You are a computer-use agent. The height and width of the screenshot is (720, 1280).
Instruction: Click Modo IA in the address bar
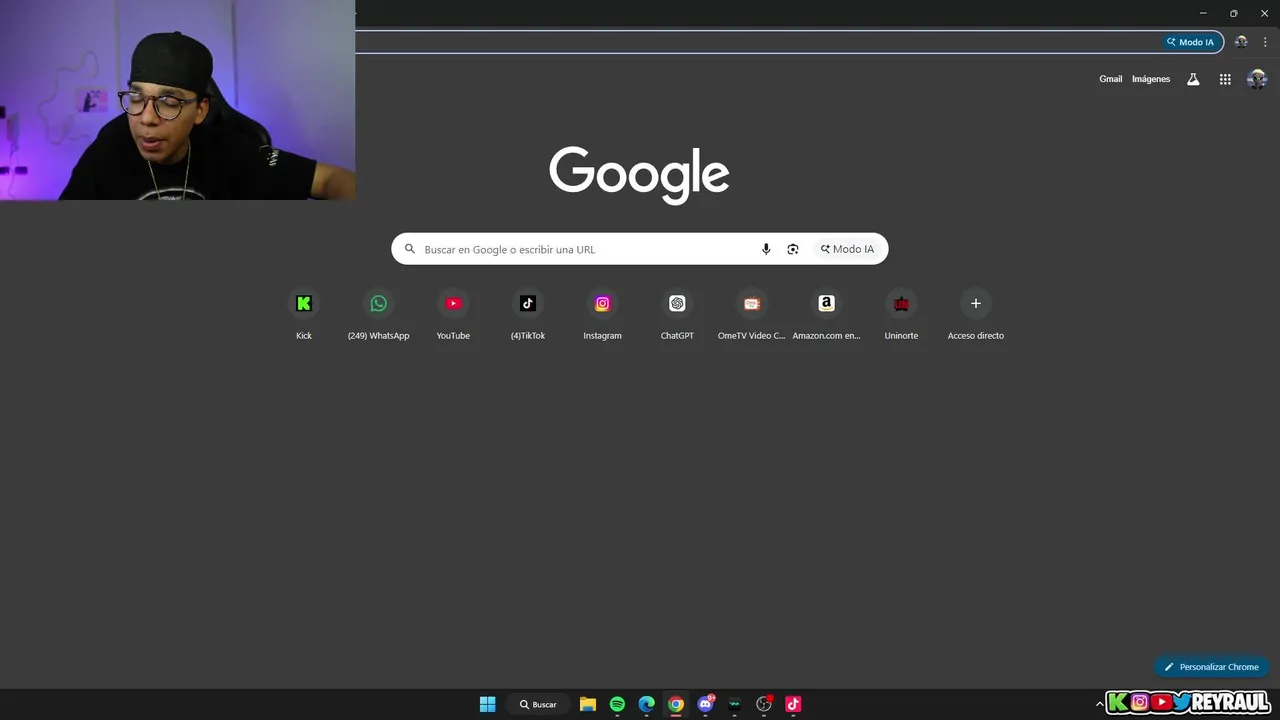pos(1191,42)
